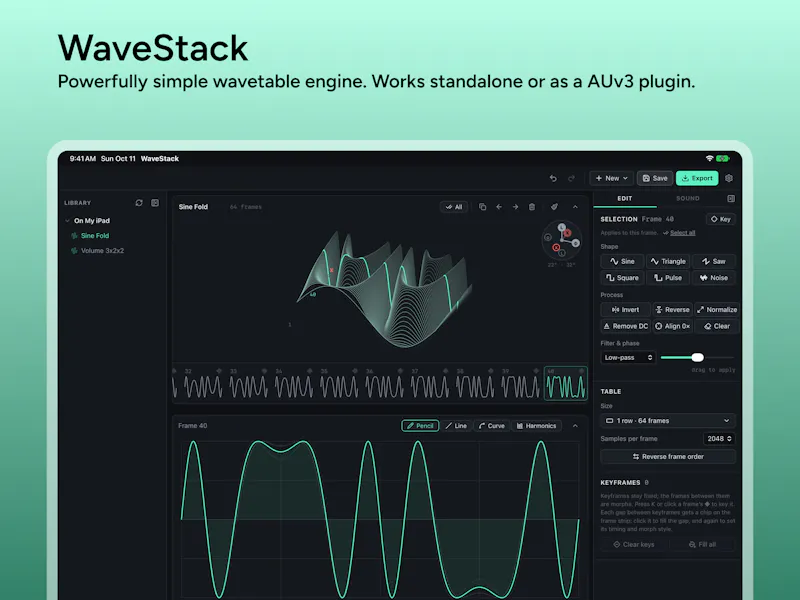Apply the Sine shape
The height and width of the screenshot is (600, 800).
[x=622, y=261]
